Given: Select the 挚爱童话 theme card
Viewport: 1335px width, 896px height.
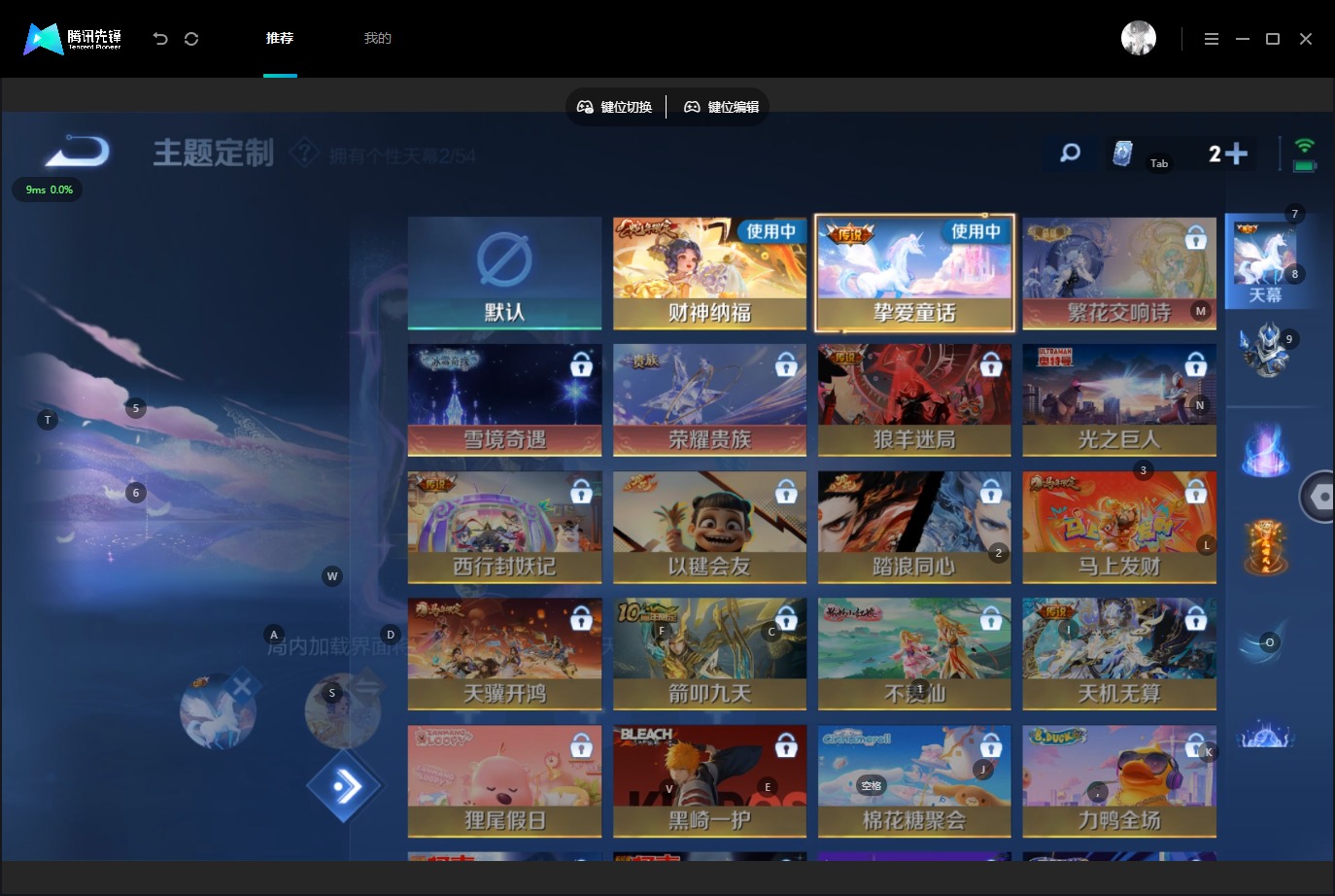Looking at the screenshot, I should coord(914,273).
